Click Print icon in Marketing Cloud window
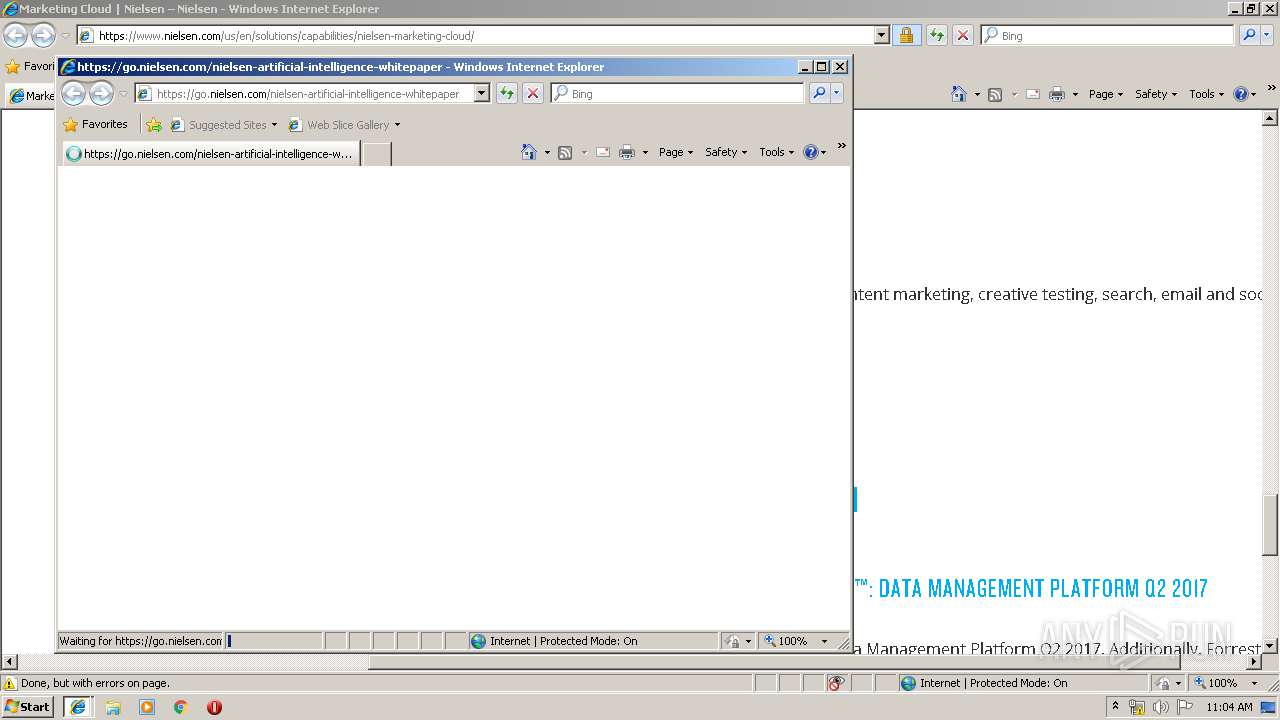Screen dimensions: 1280x720 [x=1057, y=94]
